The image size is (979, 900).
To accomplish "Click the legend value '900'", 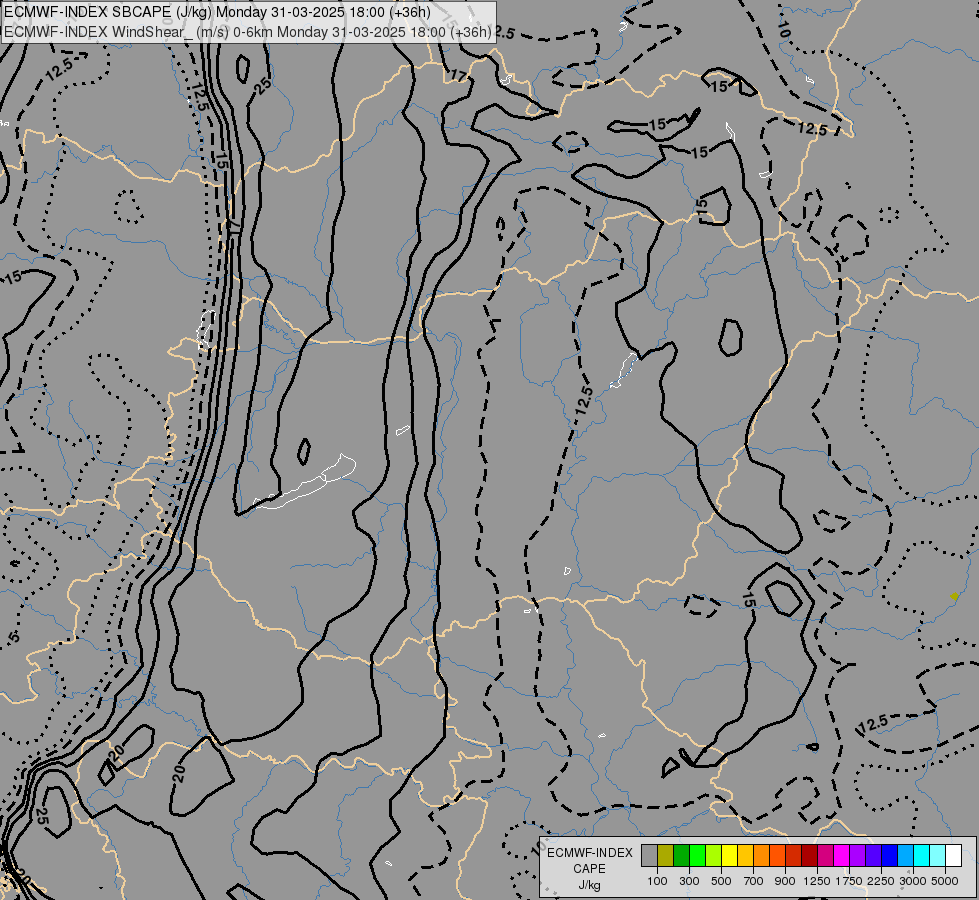I will click(x=785, y=881).
